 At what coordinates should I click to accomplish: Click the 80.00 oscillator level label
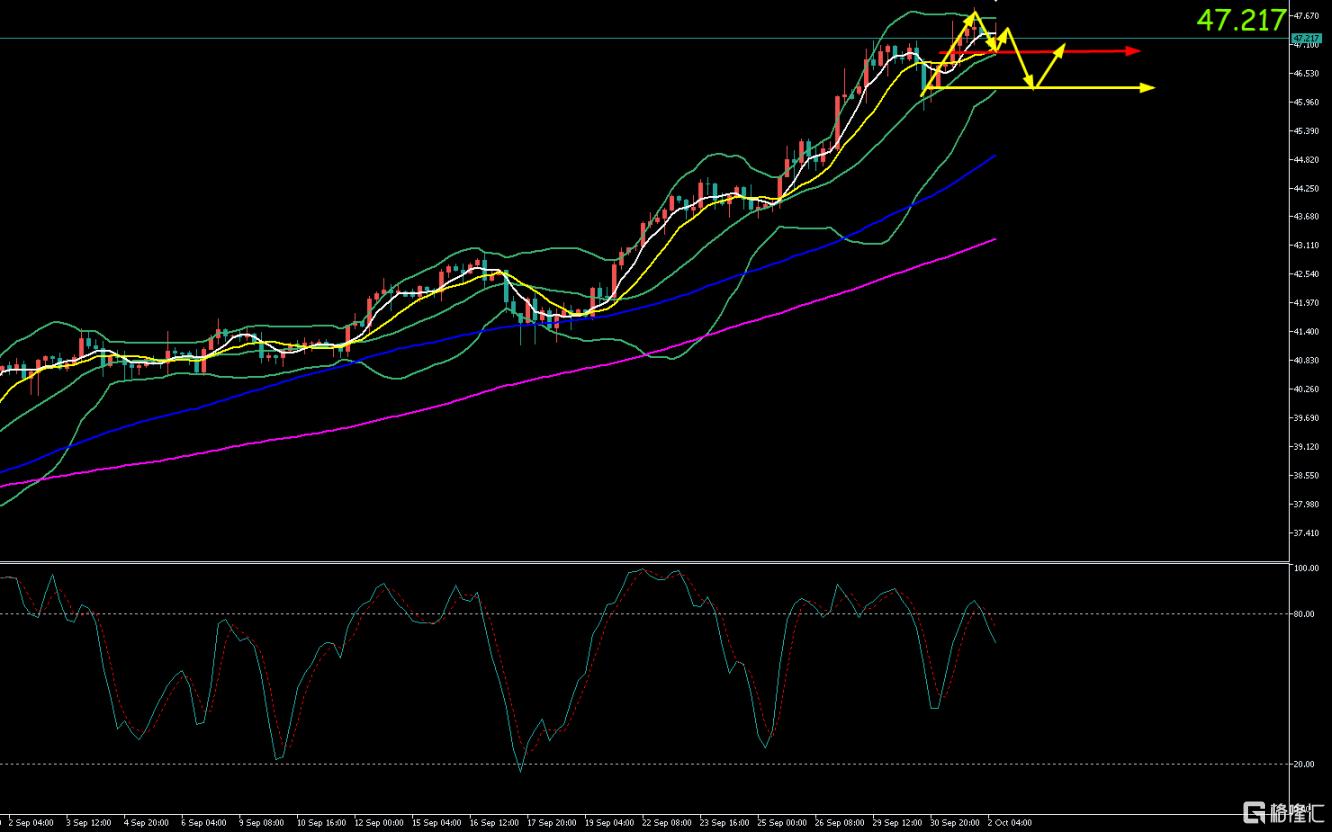click(1304, 614)
